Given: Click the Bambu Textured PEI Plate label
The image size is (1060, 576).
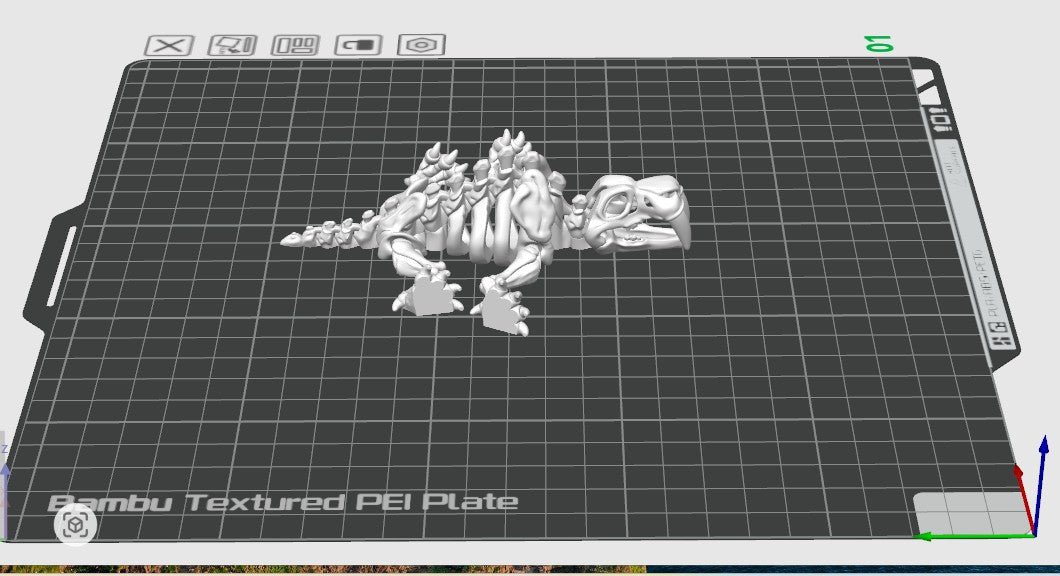Looking at the screenshot, I should (x=283, y=502).
